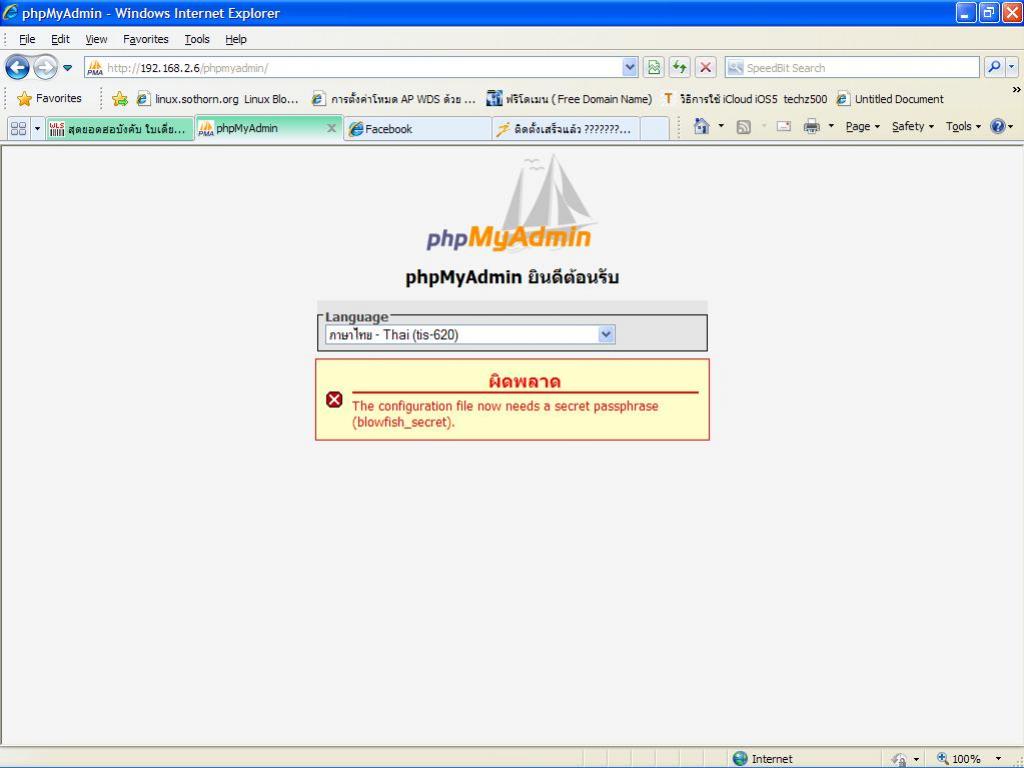The width and height of the screenshot is (1024, 768).
Task: Open the Safety command bar menu
Action: tap(912, 127)
